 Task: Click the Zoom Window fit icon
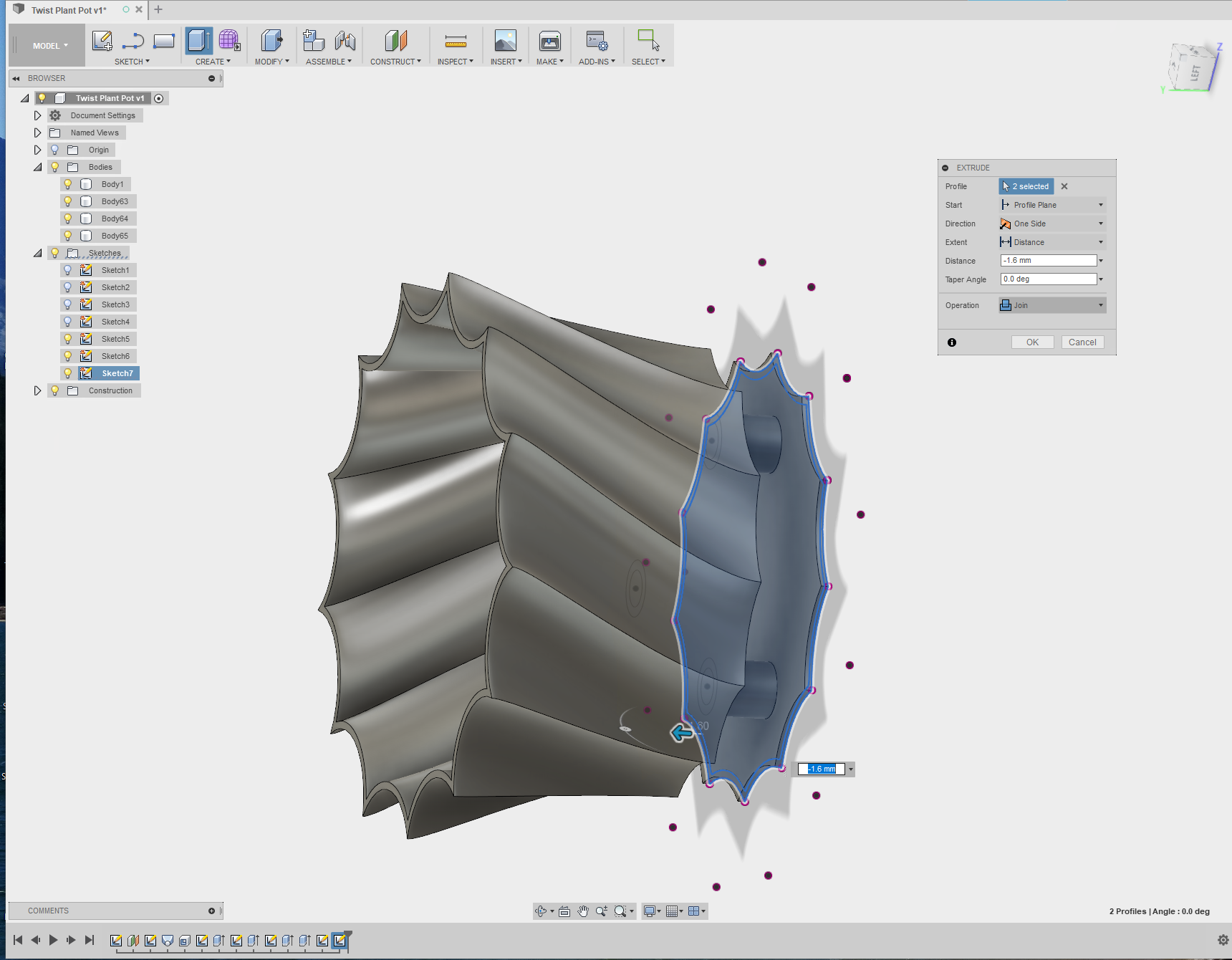[620, 911]
